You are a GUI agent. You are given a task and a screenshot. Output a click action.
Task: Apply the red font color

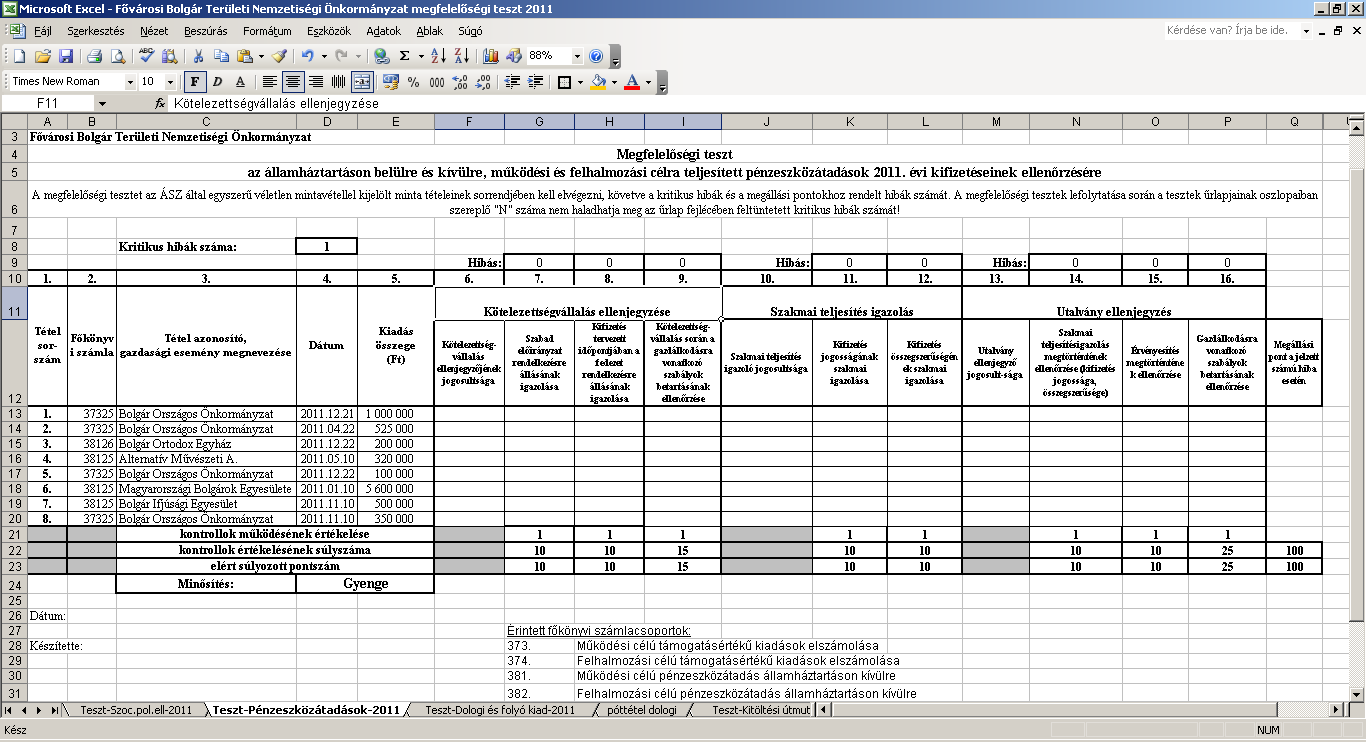pyautogui.click(x=631, y=82)
